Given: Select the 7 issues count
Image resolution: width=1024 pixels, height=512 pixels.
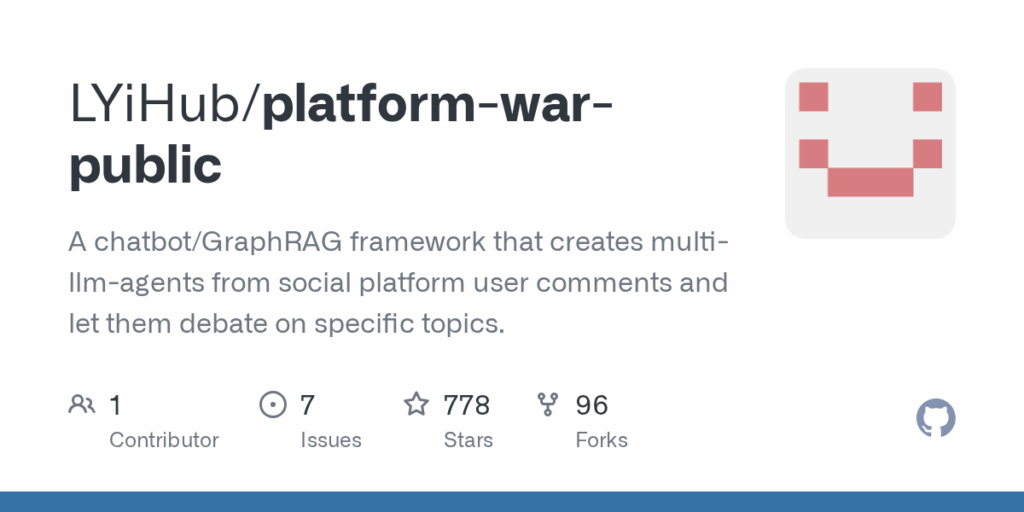Looking at the screenshot, I should pos(308,405).
